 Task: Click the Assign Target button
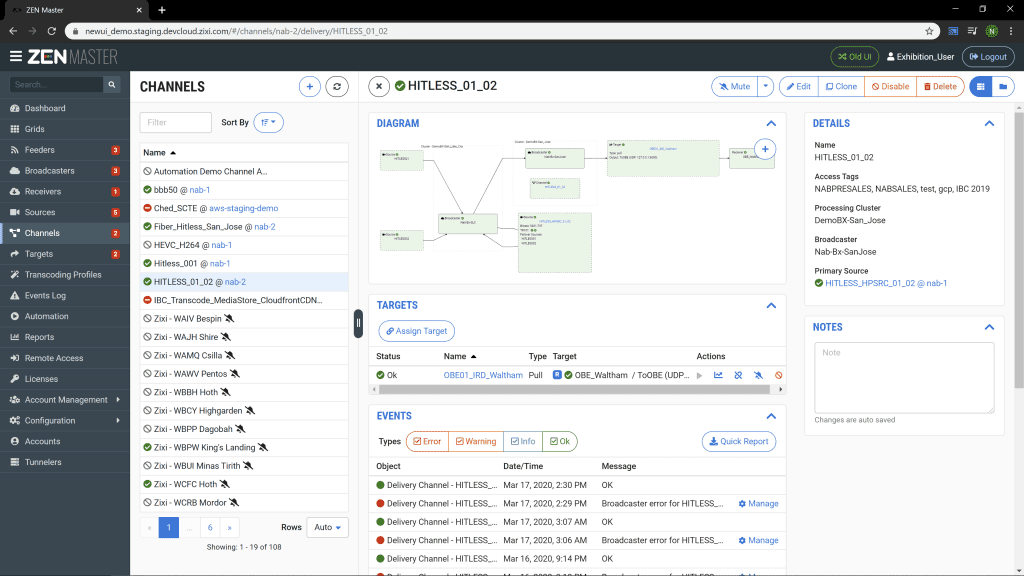pyautogui.click(x=417, y=331)
